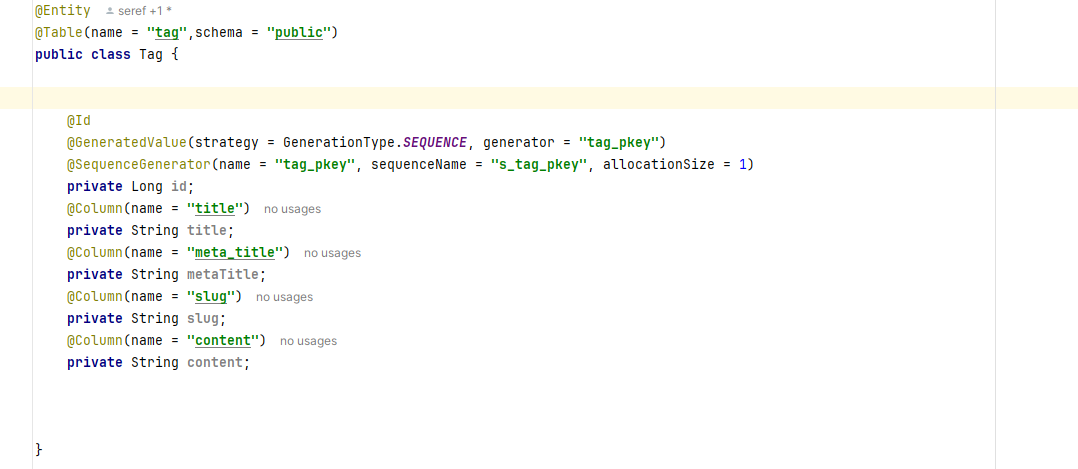
Task: Click the @Id annotation
Action: point(79,120)
